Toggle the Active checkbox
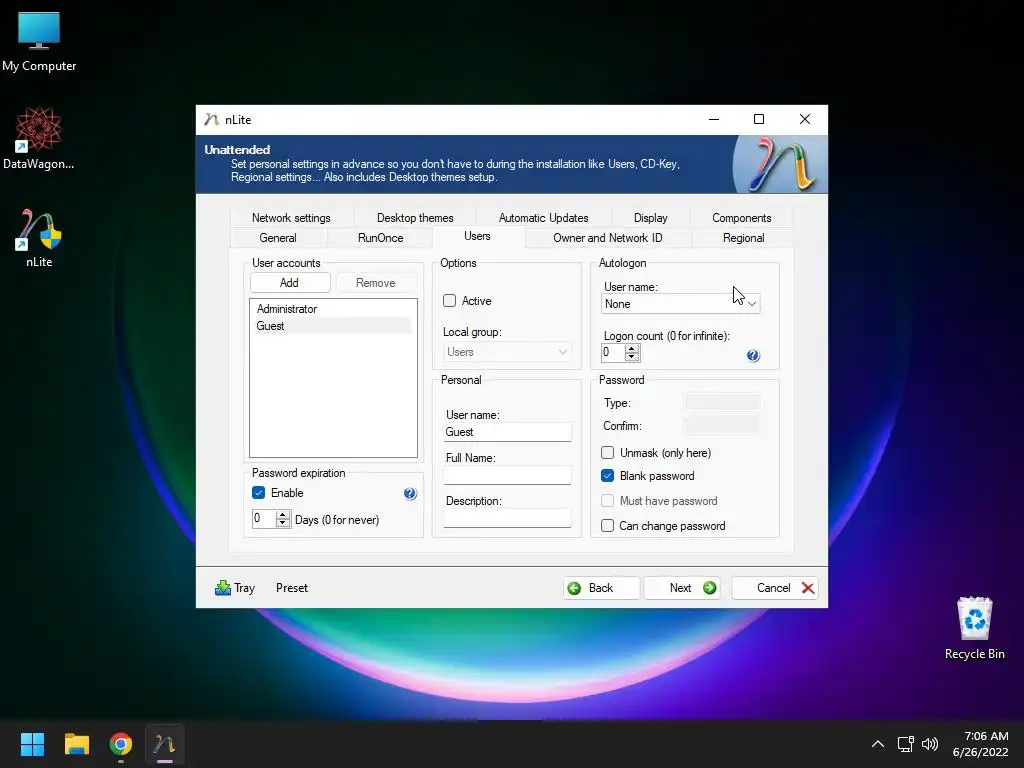This screenshot has width=1024, height=768. [x=449, y=301]
